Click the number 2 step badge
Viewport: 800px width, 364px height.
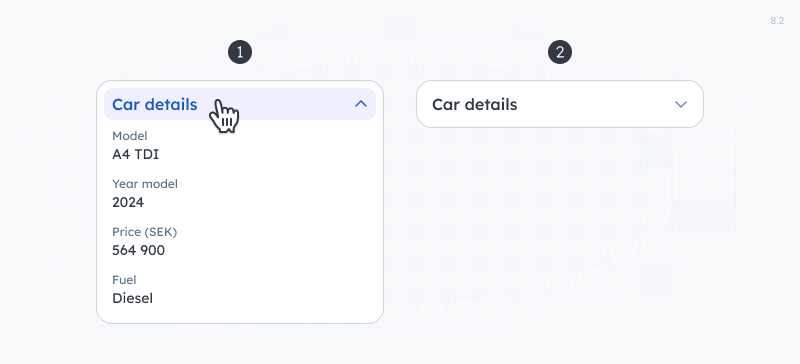(x=560, y=53)
